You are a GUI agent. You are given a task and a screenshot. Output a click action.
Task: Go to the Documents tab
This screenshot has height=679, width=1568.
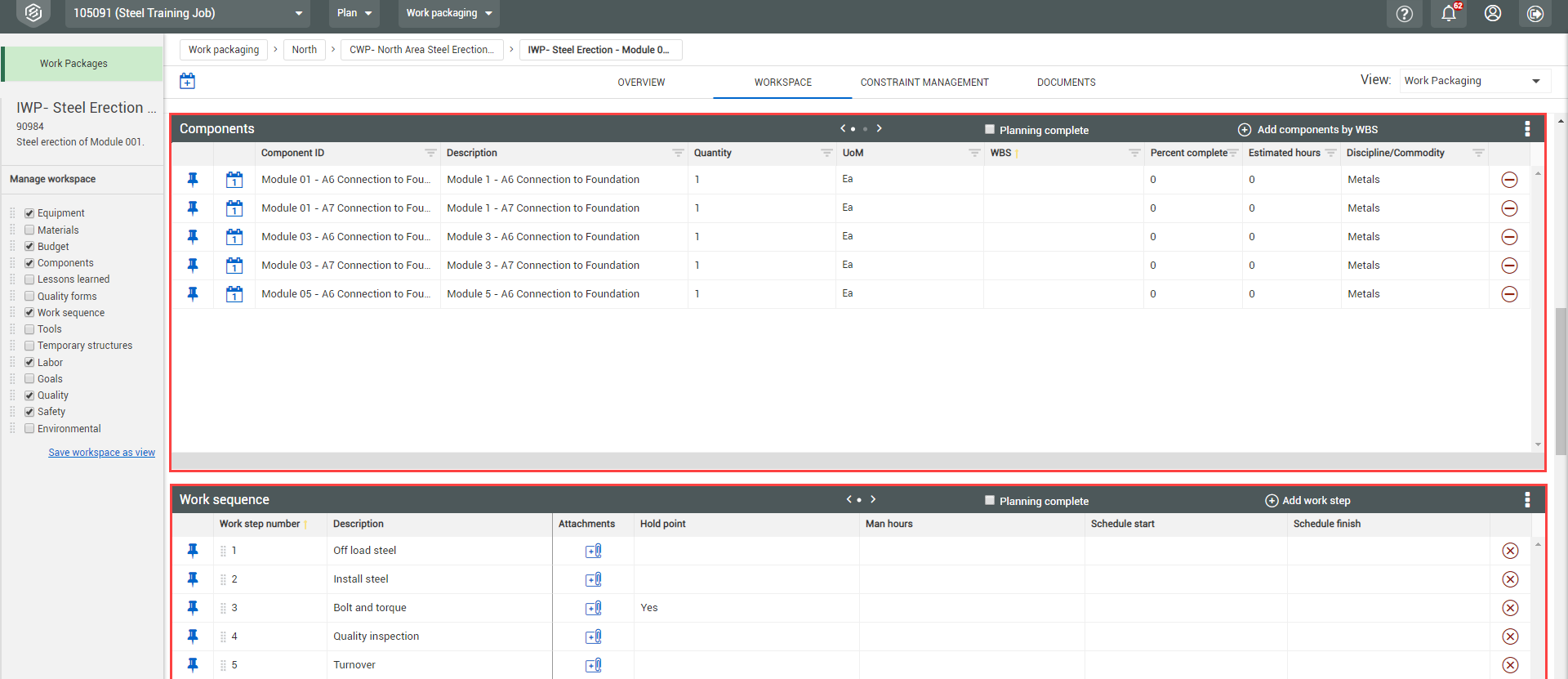[1066, 83]
